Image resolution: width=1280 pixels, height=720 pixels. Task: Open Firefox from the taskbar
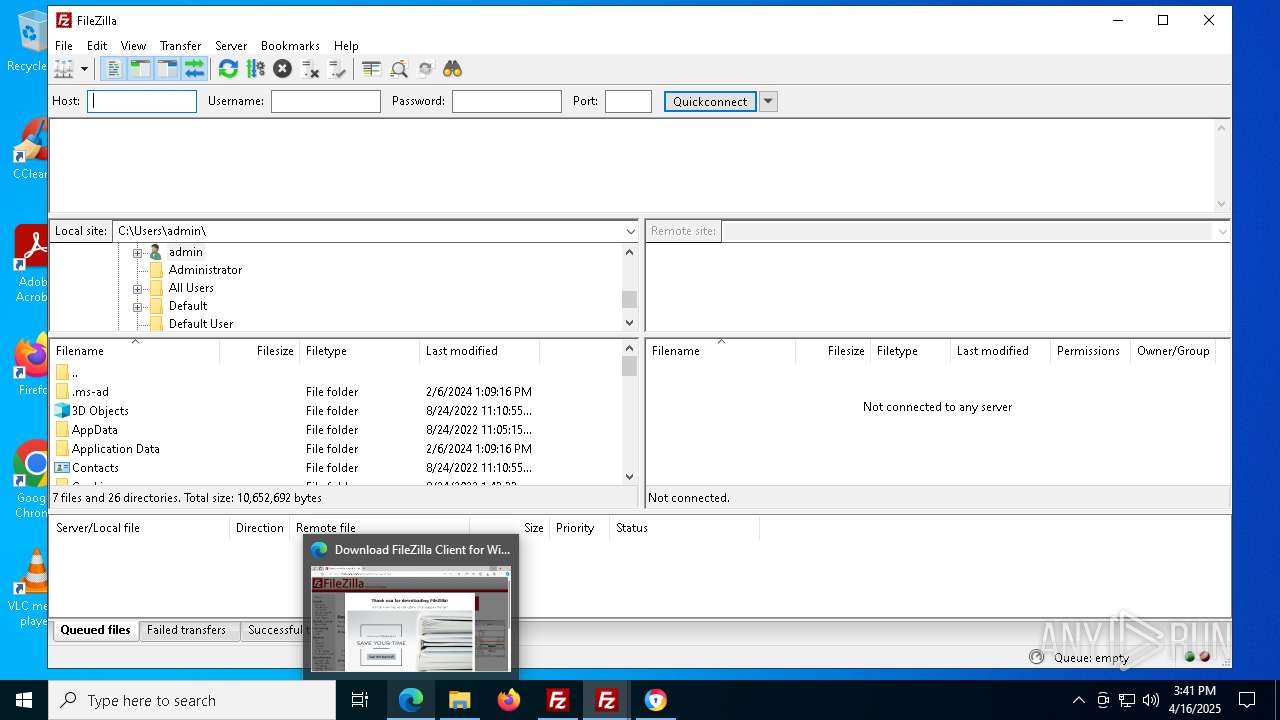click(x=509, y=700)
